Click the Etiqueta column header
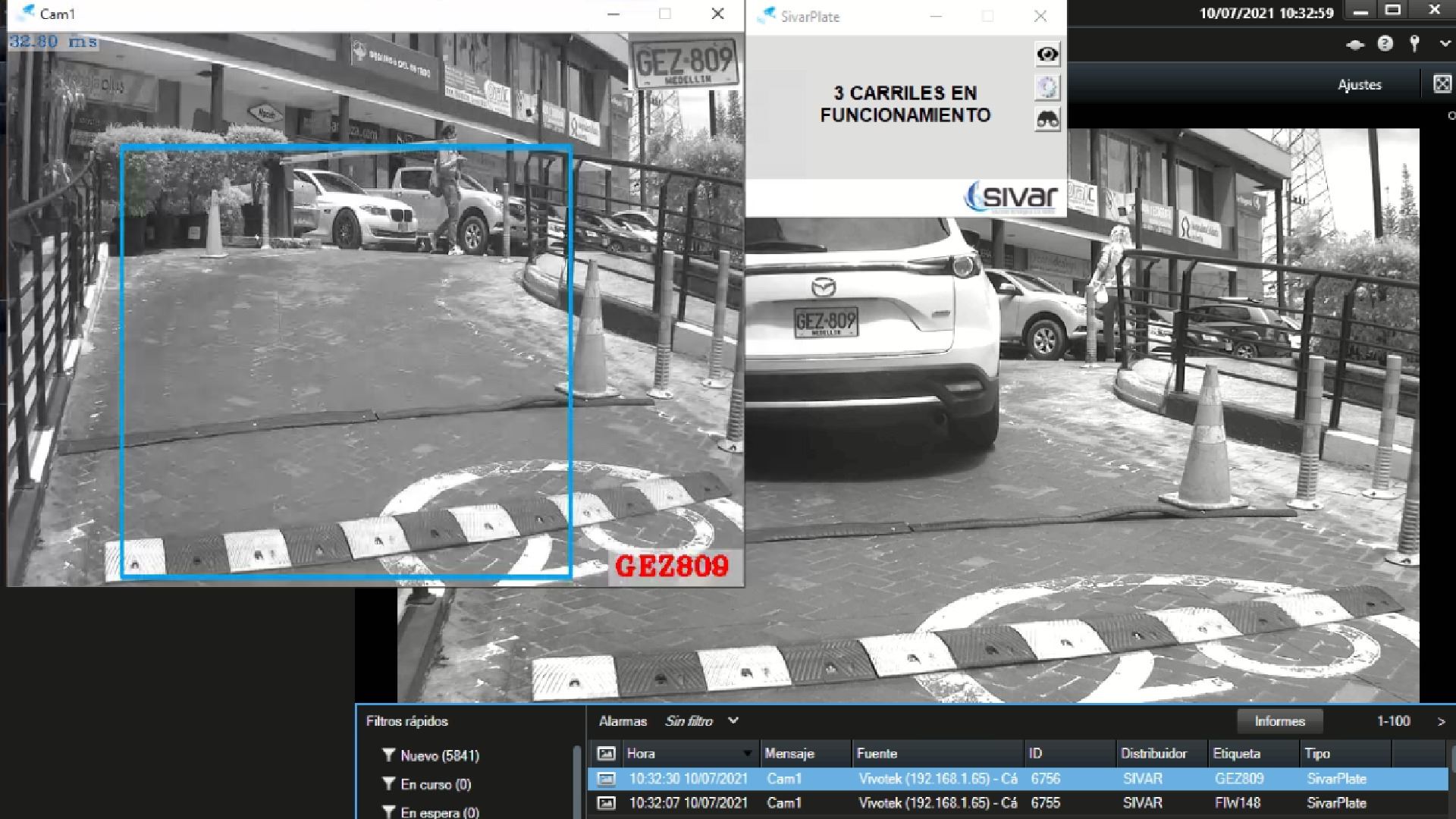 pyautogui.click(x=1253, y=753)
